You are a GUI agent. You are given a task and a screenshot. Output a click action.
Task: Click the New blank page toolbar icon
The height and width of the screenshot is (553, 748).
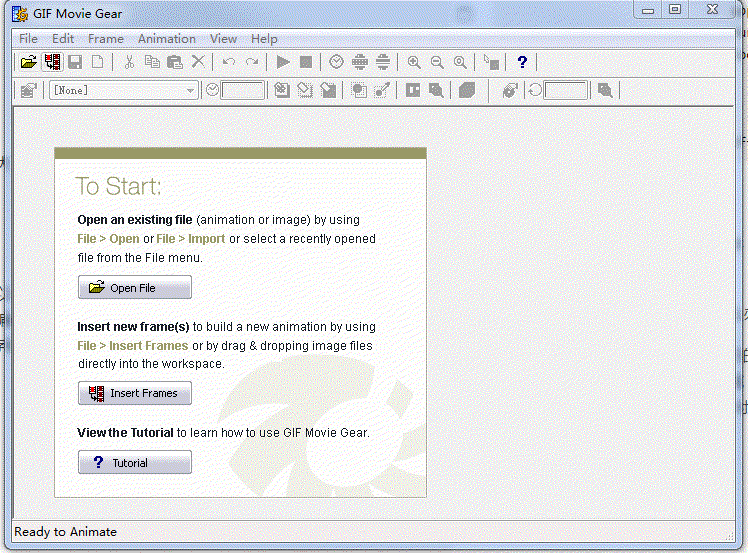pos(97,62)
